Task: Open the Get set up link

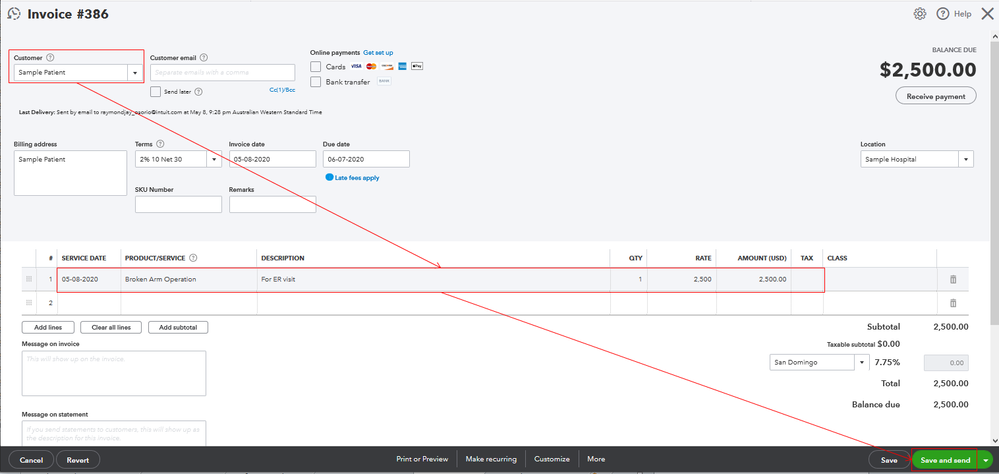Action: click(x=378, y=52)
